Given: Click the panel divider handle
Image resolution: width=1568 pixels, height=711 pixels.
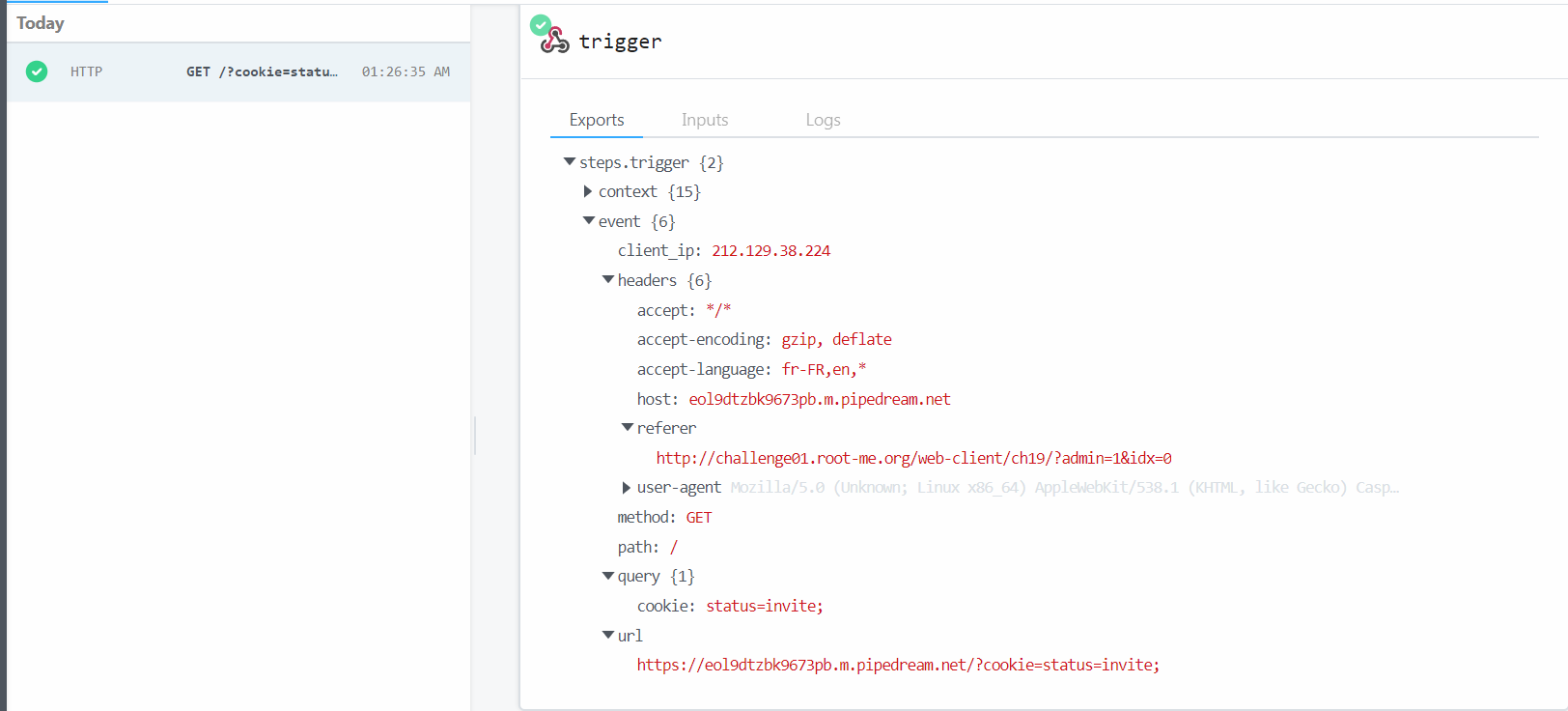Looking at the screenshot, I should (x=475, y=436).
